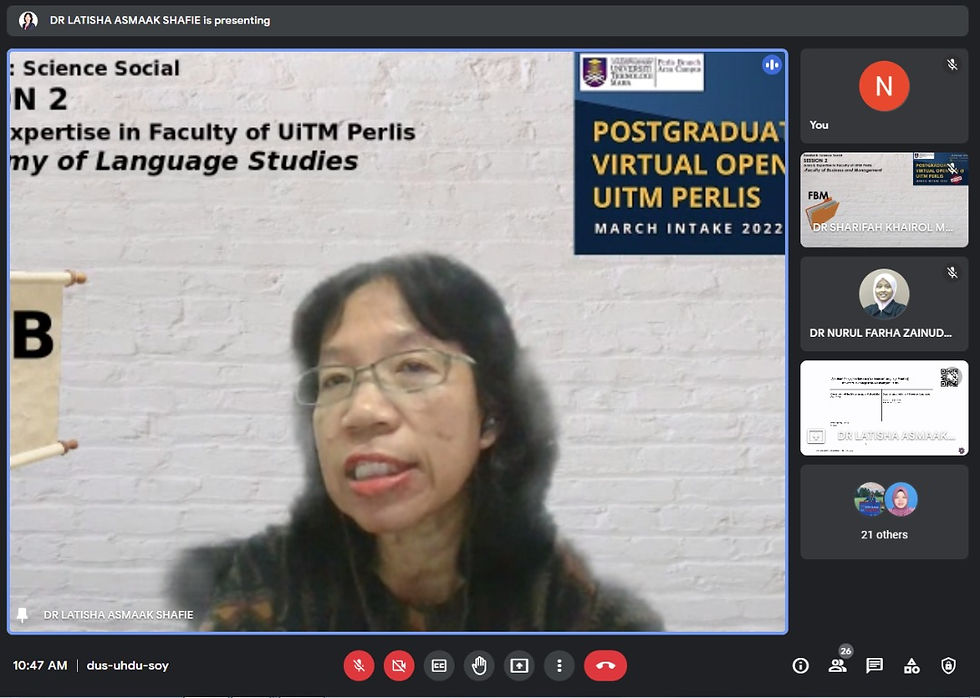Toggle closed captions
This screenshot has height=698, width=980.
[439, 666]
